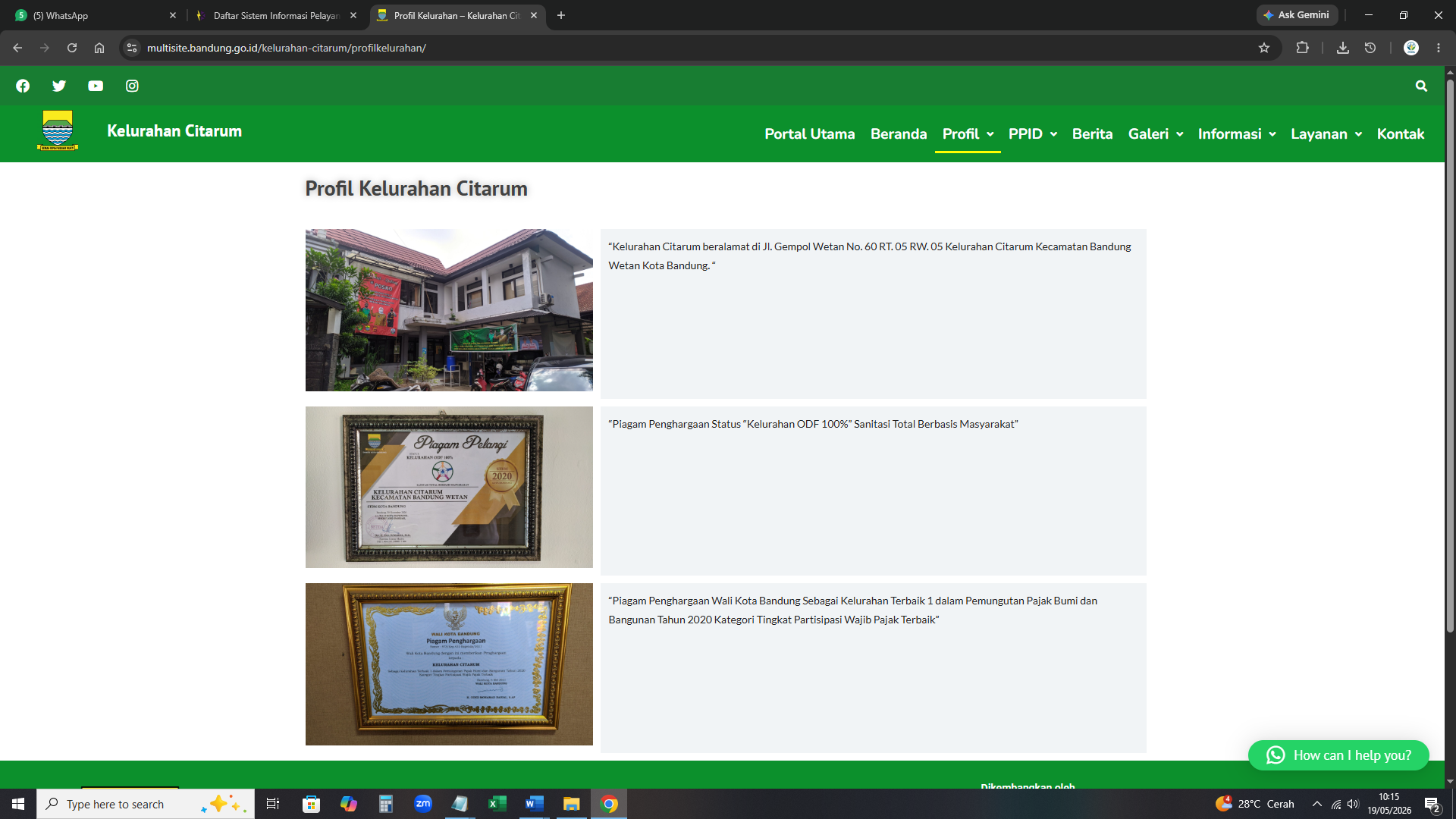Go back with the browser back arrow
Viewport: 1456px width, 819px height.
[17, 48]
